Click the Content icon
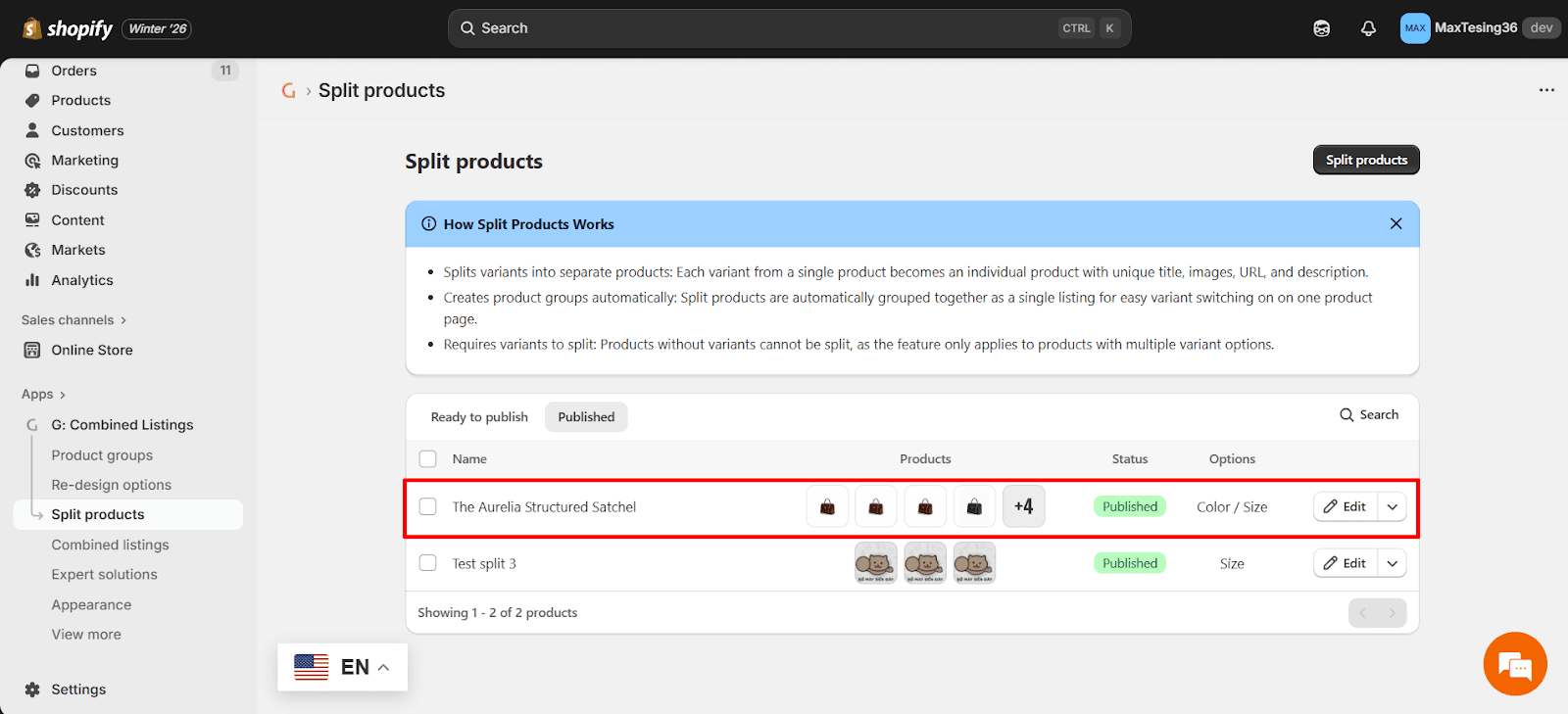 32,220
